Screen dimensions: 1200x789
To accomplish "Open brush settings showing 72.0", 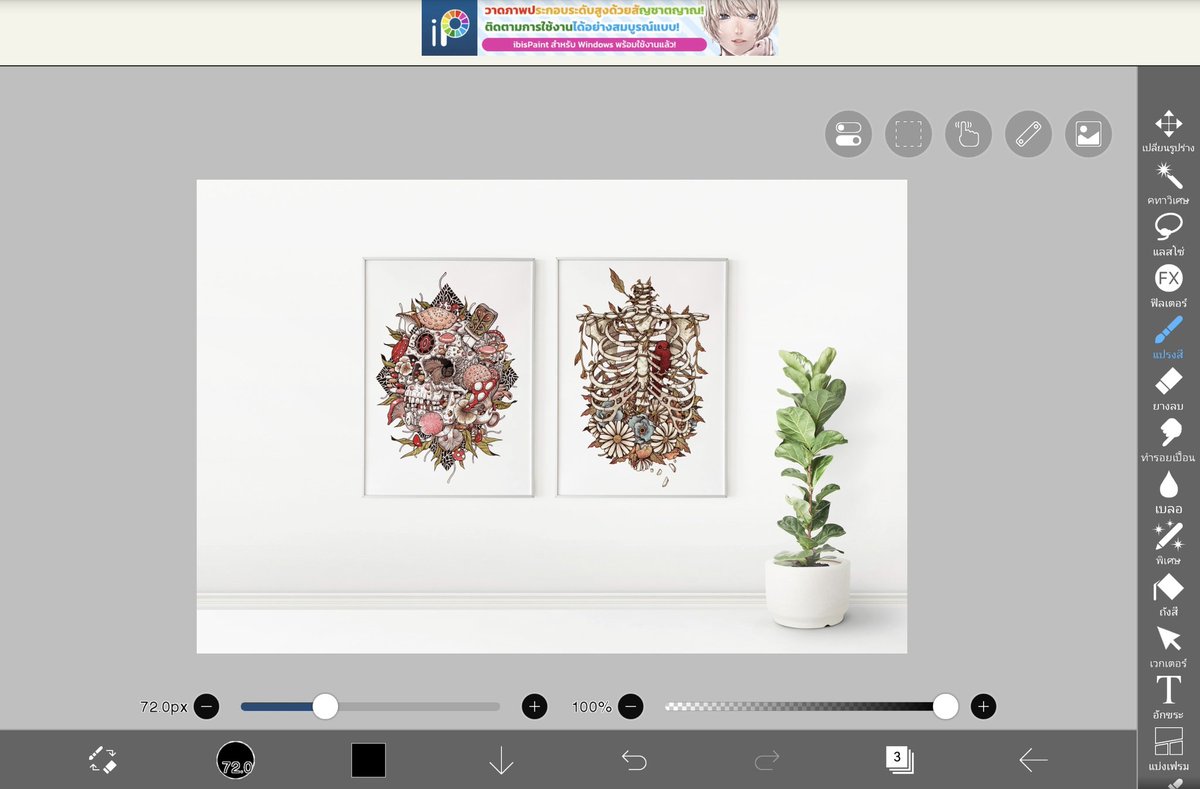I will 236,760.
